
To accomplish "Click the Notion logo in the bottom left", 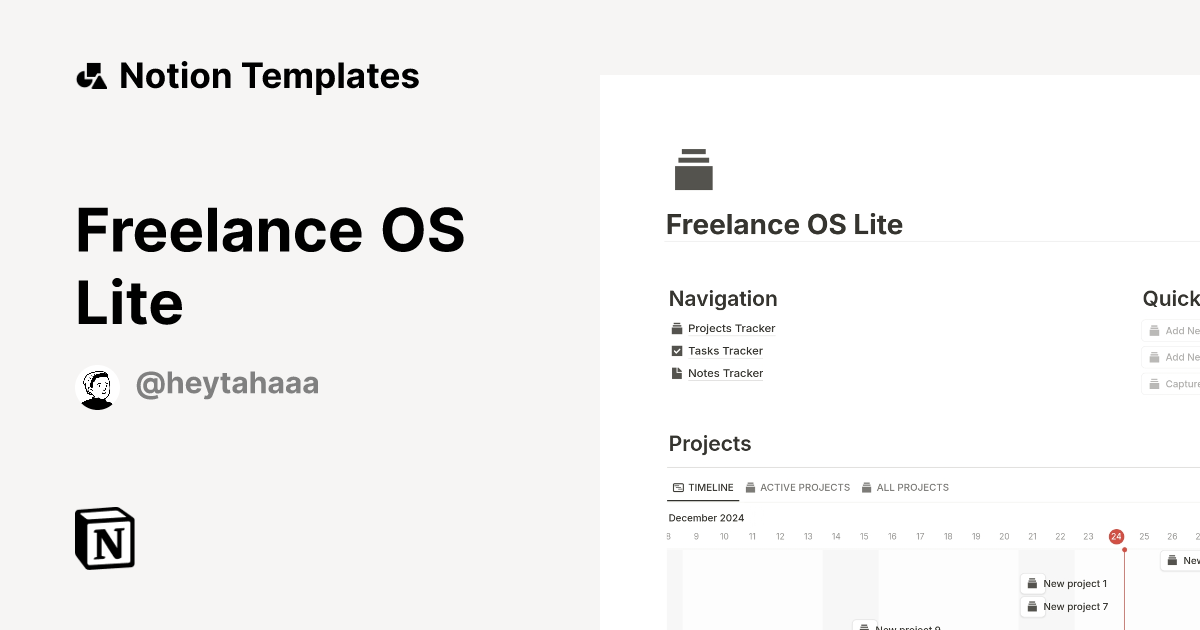I will pos(104,538).
